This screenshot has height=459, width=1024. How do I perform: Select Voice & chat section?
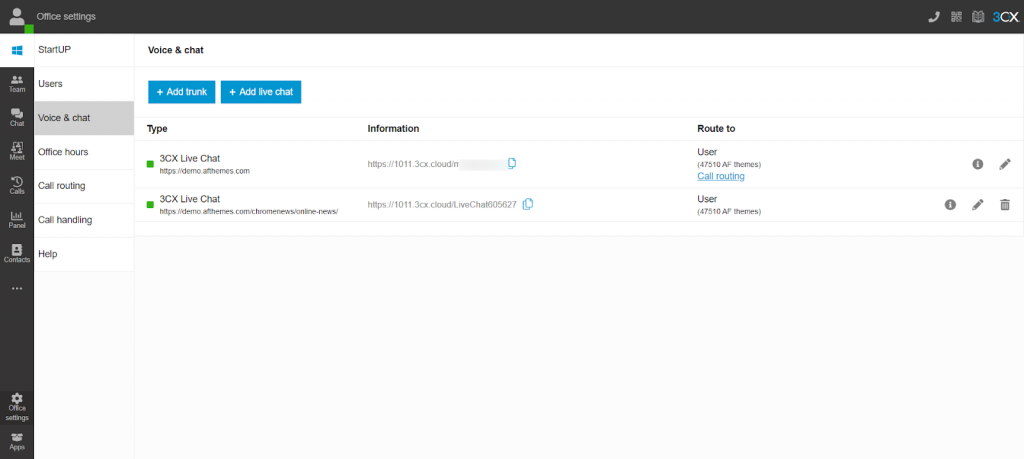pyautogui.click(x=84, y=118)
